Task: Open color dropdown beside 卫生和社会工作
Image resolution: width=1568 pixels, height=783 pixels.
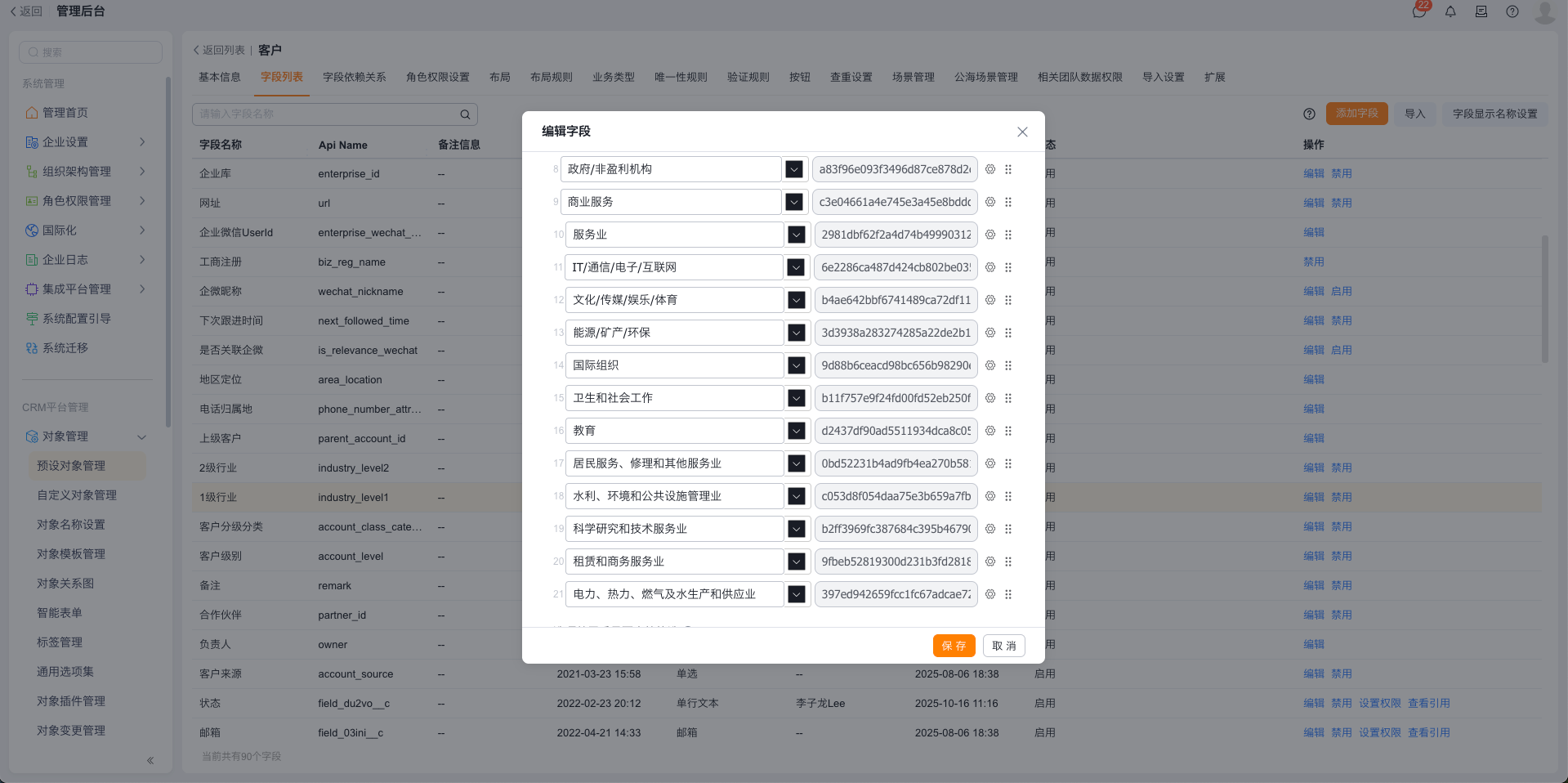Action: click(796, 398)
